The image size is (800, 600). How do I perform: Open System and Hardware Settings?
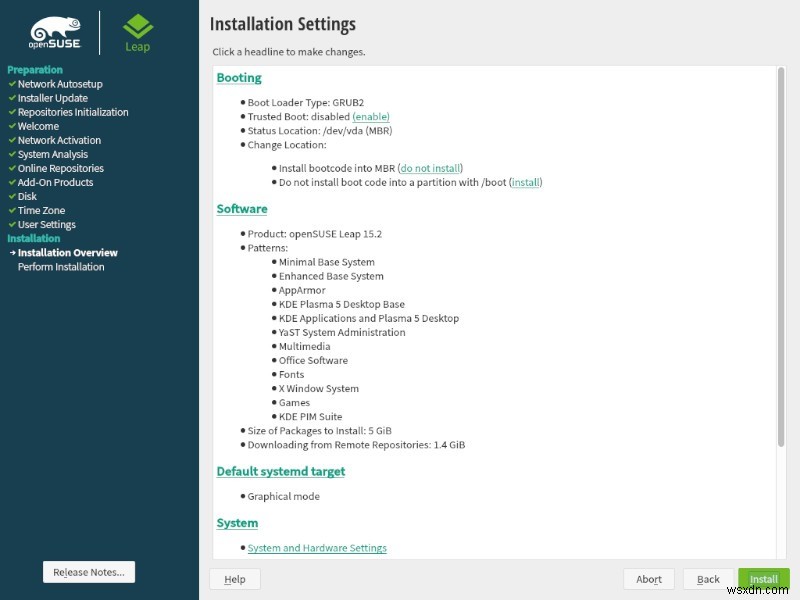coord(317,548)
